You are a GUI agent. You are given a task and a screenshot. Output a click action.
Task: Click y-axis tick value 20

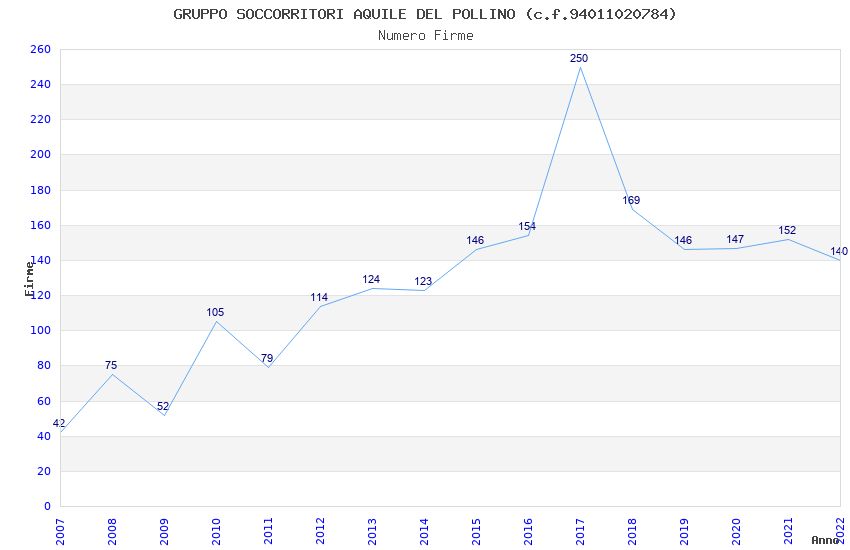[44, 471]
